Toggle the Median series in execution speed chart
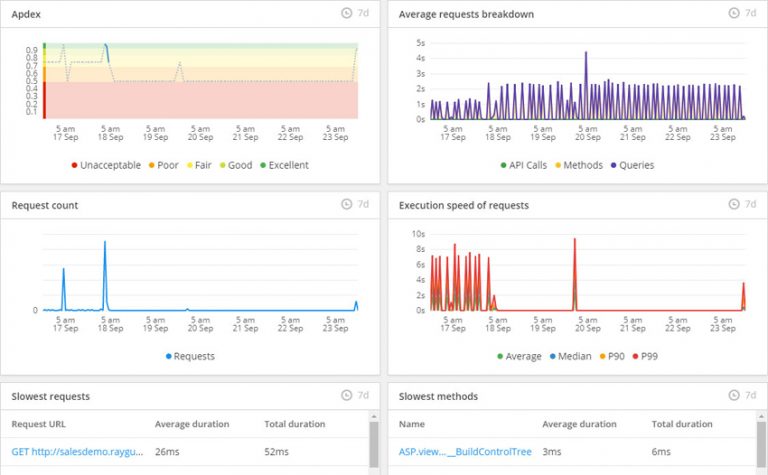The width and height of the screenshot is (768, 475). coord(571,356)
